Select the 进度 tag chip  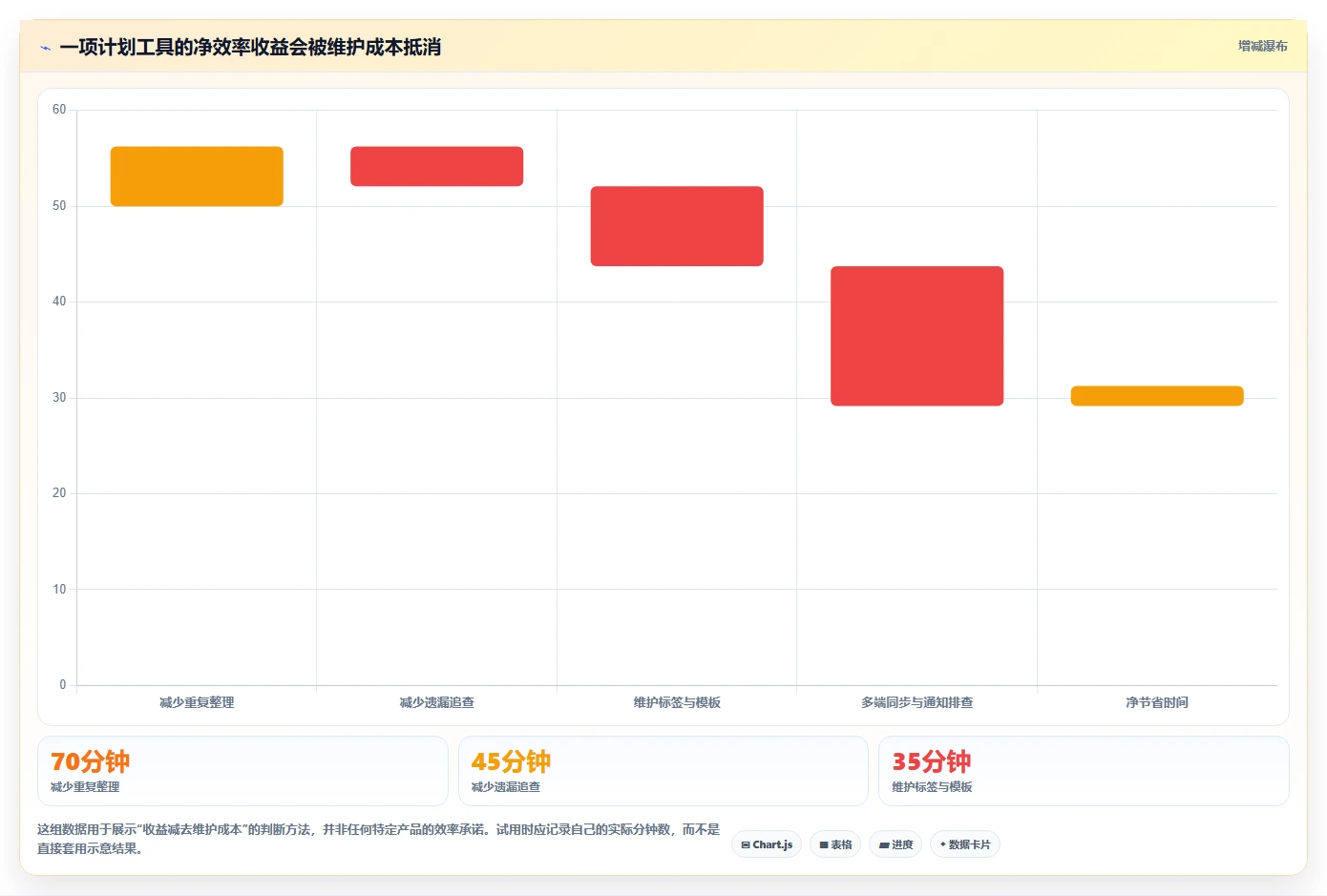[x=895, y=844]
